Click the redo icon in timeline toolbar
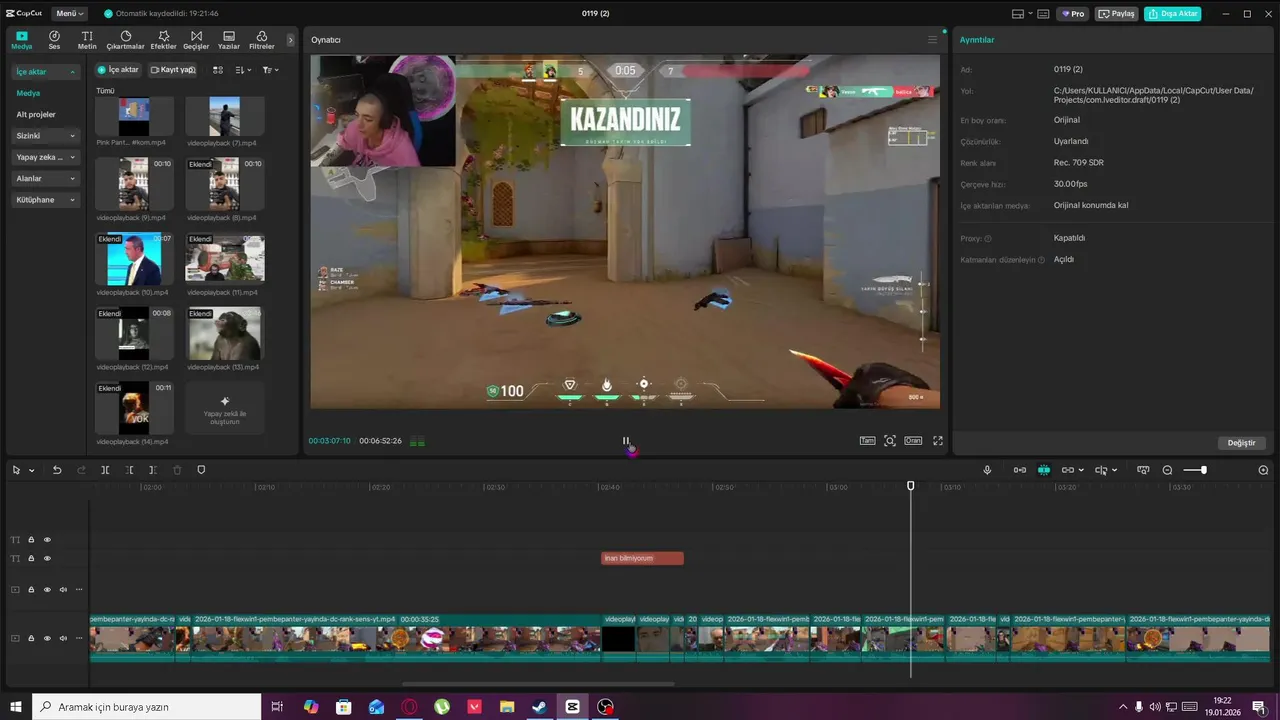 [x=81, y=470]
